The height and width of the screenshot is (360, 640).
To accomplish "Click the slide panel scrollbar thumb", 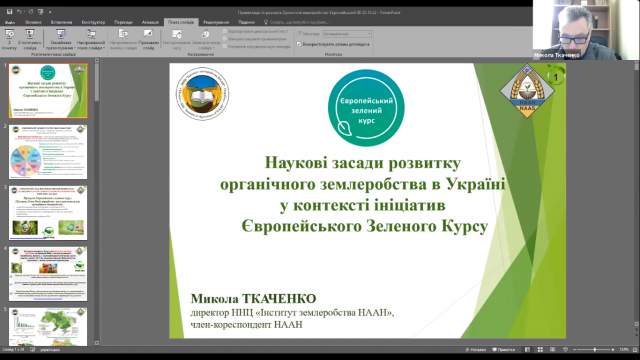I will point(97,82).
